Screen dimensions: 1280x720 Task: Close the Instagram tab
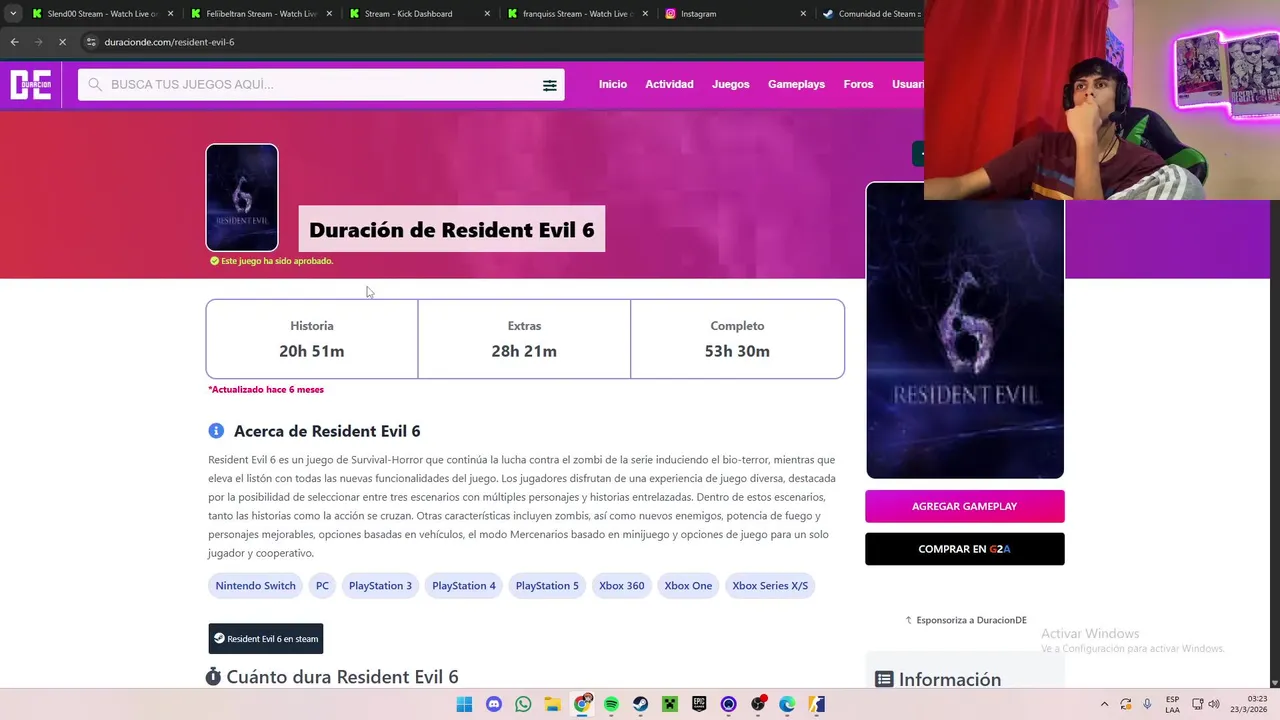click(x=803, y=14)
